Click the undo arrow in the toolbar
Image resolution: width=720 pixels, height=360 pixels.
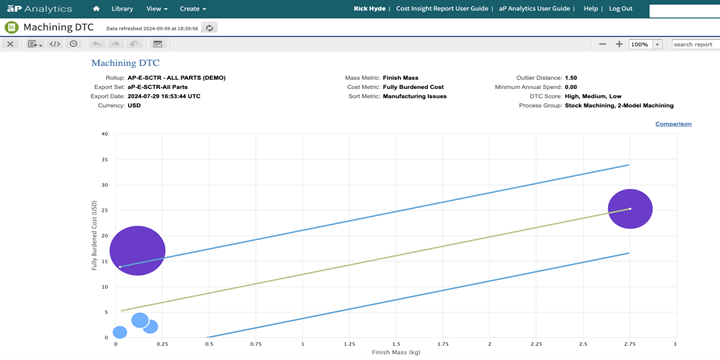point(96,44)
